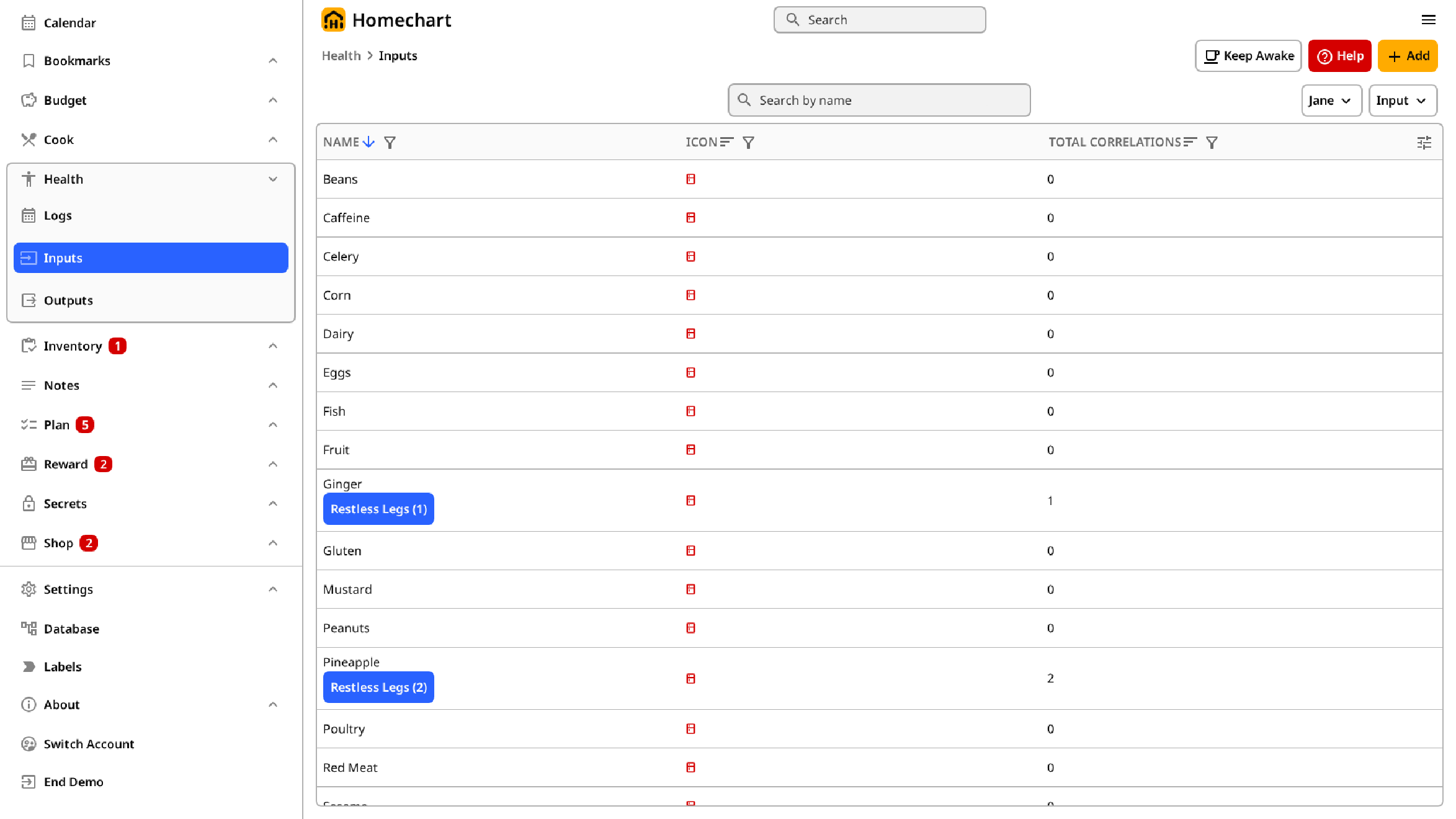Click the Beans row red icon
1456x819 pixels.
690,179
